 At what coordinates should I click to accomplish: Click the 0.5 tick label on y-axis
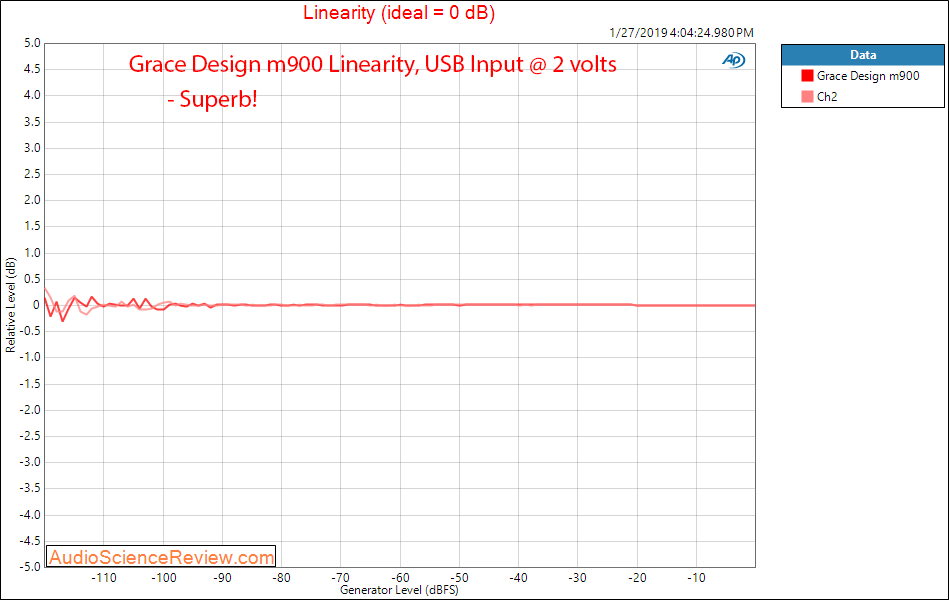[32, 279]
